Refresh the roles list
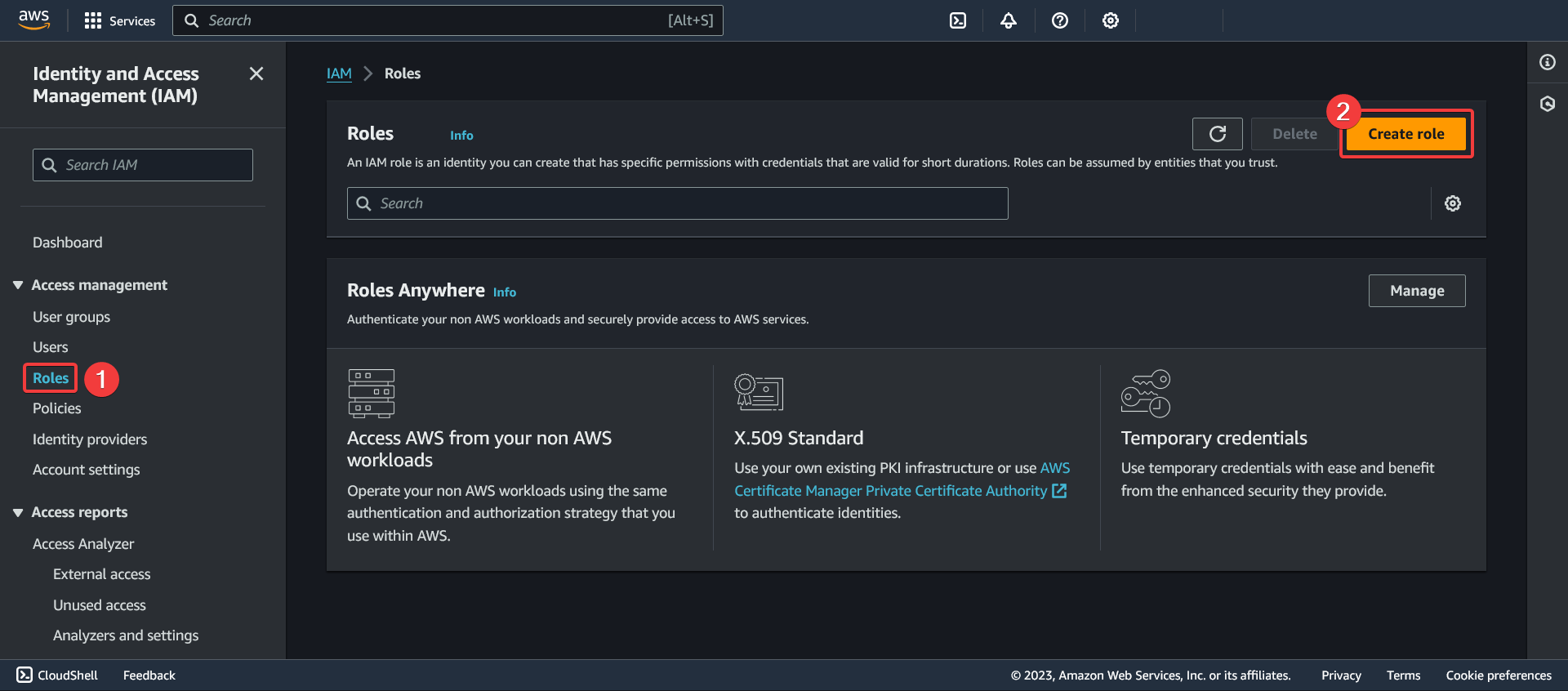The width and height of the screenshot is (1568, 691). 1218,134
